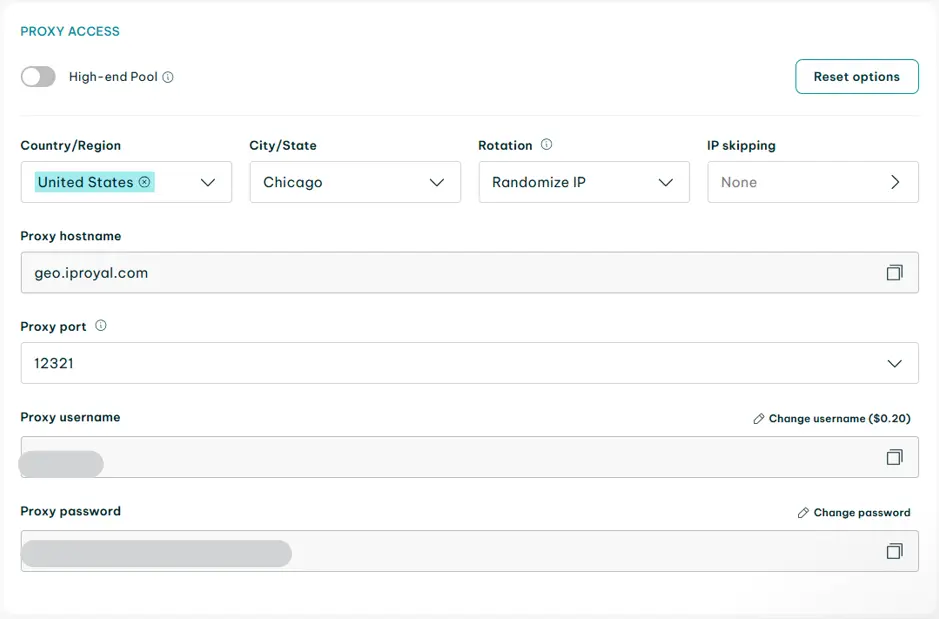The height and width of the screenshot is (619, 939).
Task: Open the Country/Region dropdown arrow
Action: click(208, 183)
